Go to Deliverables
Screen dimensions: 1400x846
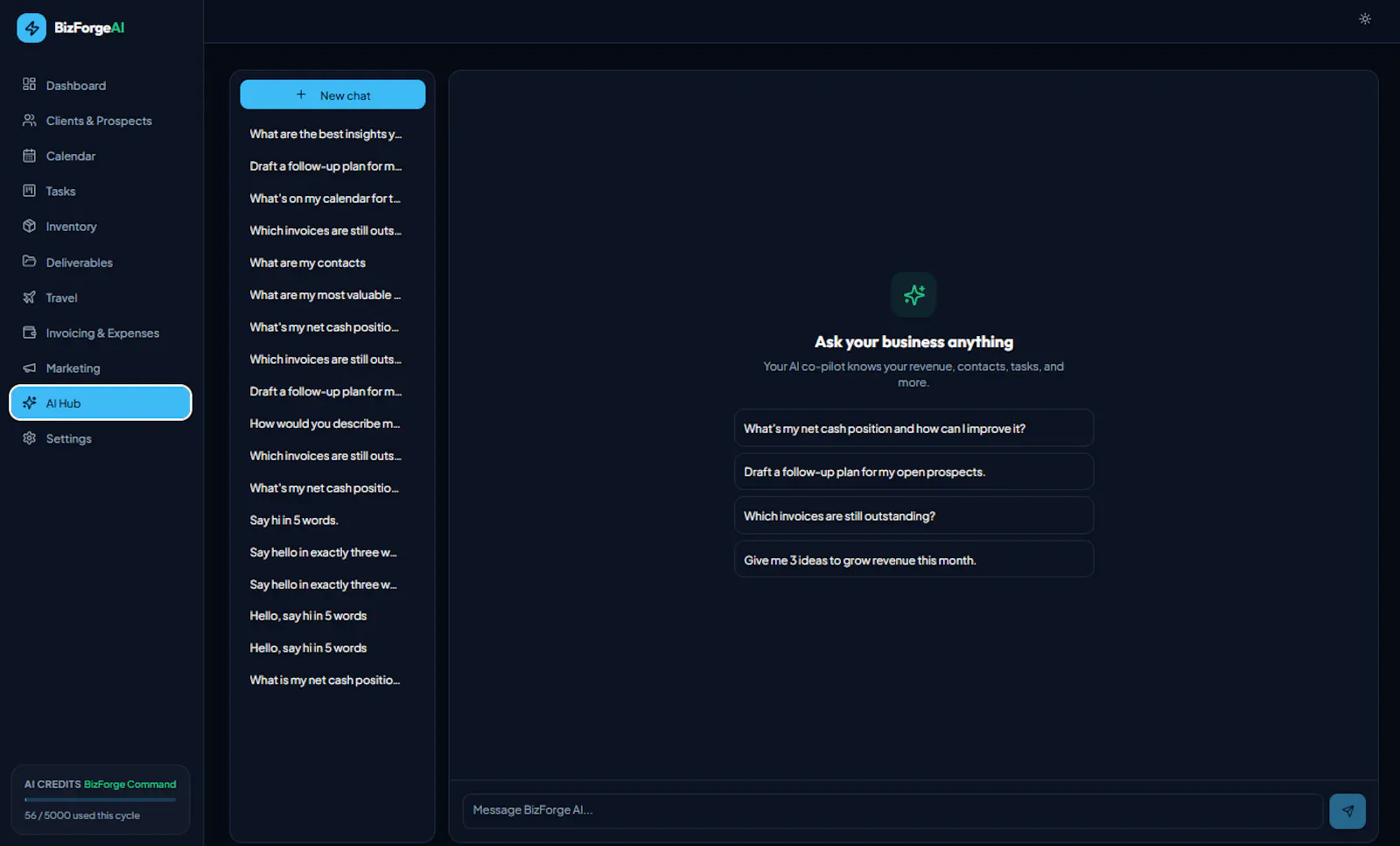101,262
